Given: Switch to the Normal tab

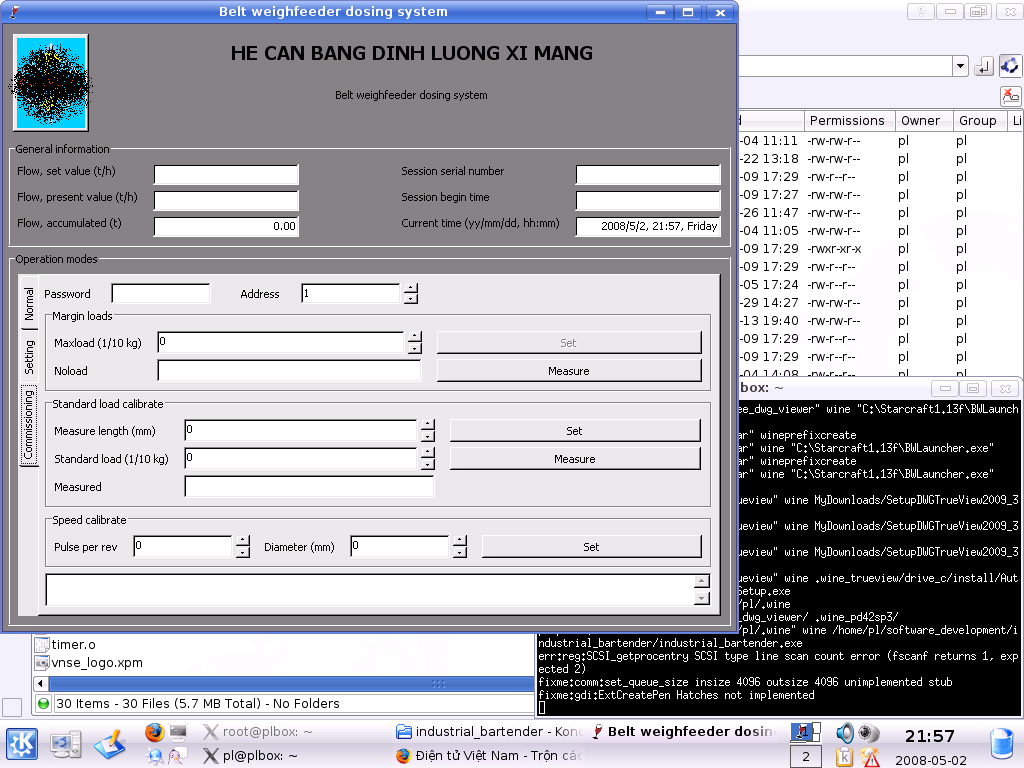Looking at the screenshot, I should pyautogui.click(x=29, y=304).
